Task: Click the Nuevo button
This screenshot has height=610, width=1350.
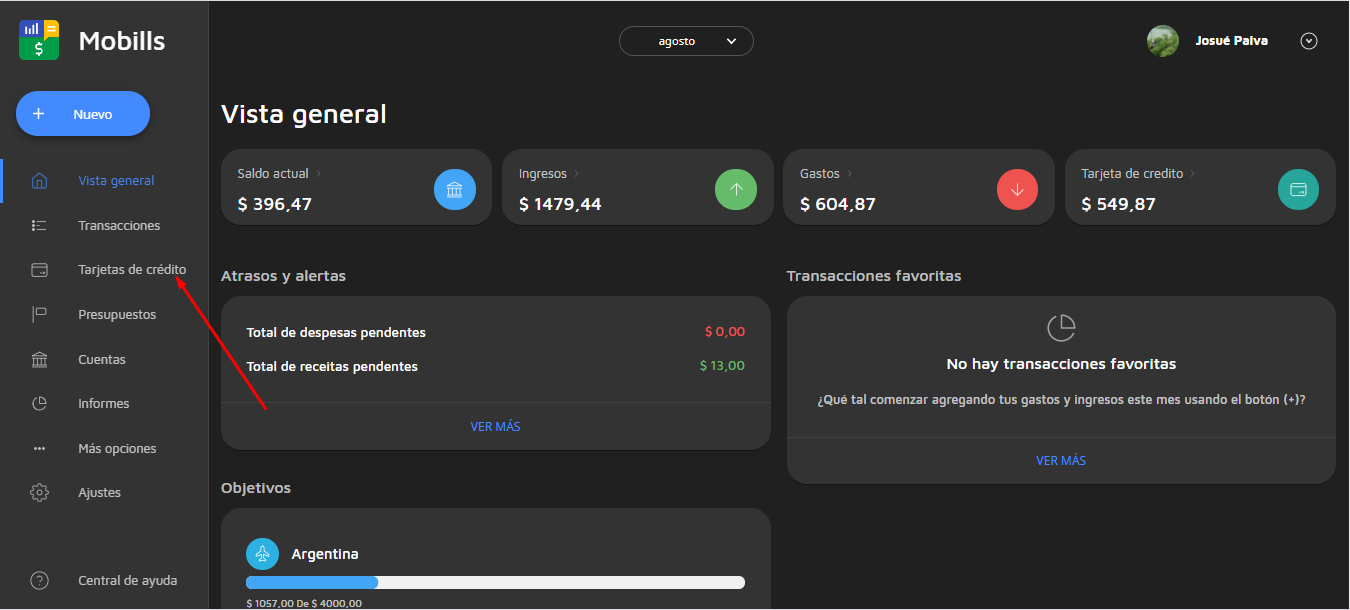Action: [83, 114]
